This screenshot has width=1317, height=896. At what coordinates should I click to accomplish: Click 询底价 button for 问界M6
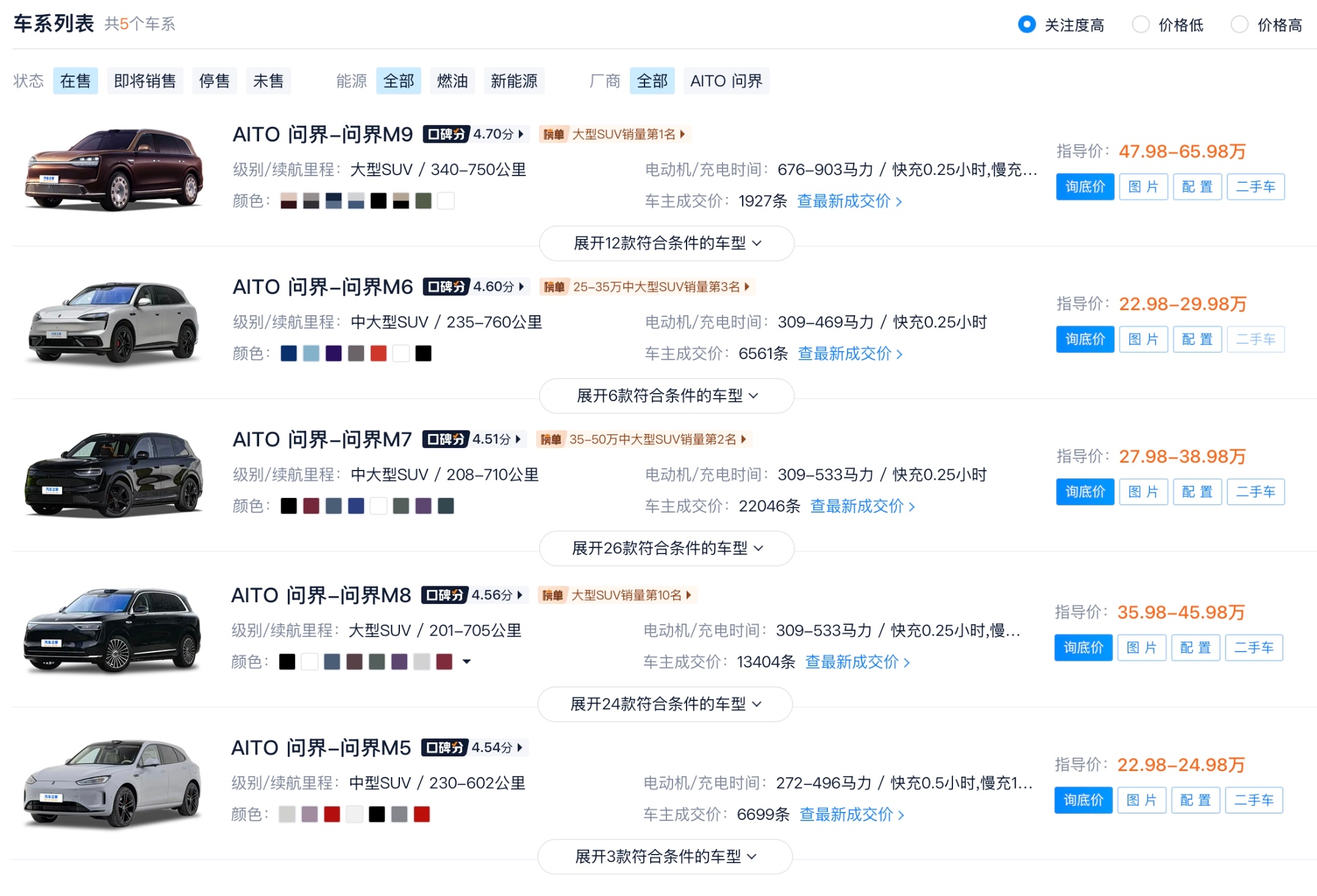(x=1085, y=339)
